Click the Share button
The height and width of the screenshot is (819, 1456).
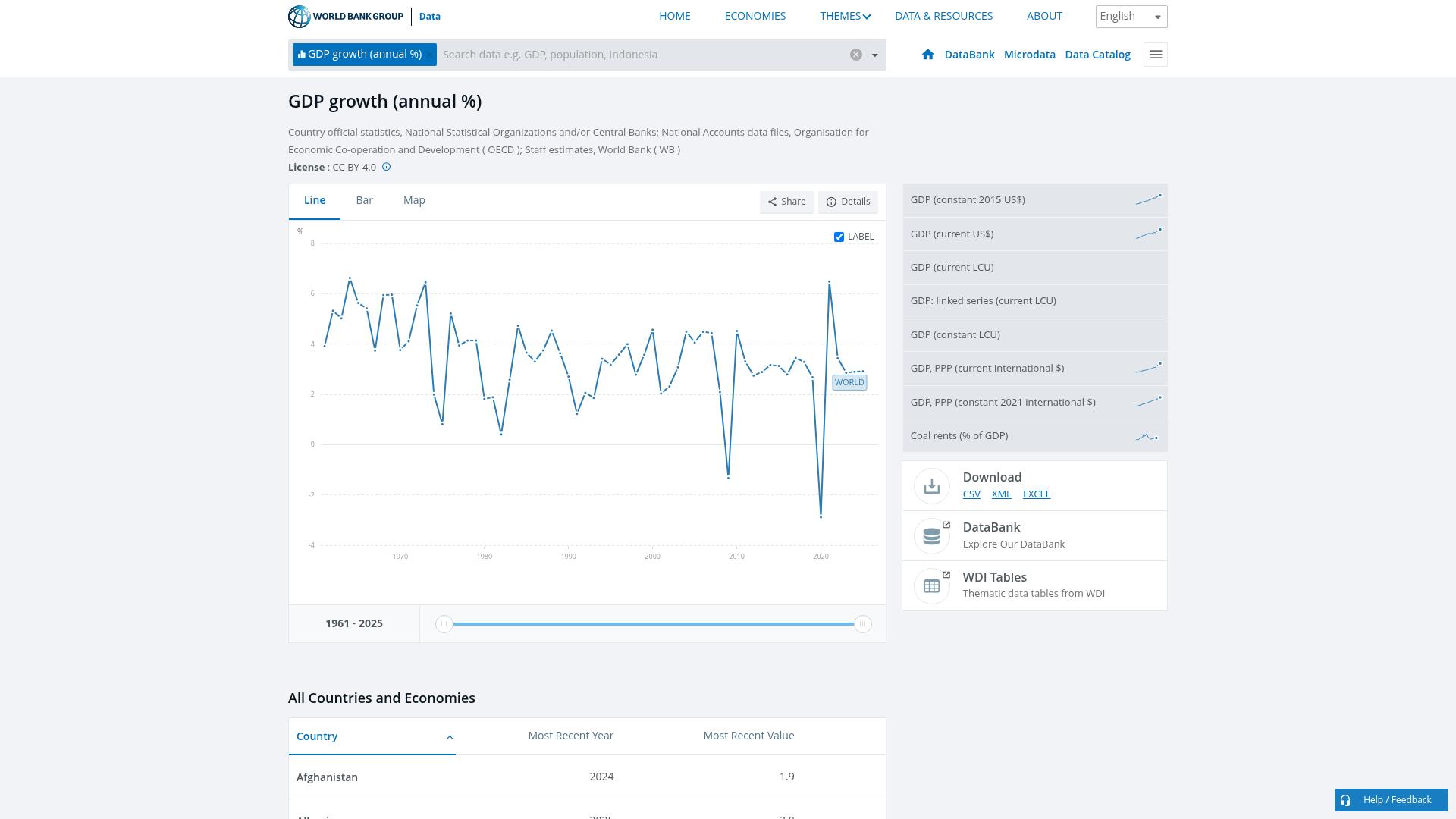[786, 202]
